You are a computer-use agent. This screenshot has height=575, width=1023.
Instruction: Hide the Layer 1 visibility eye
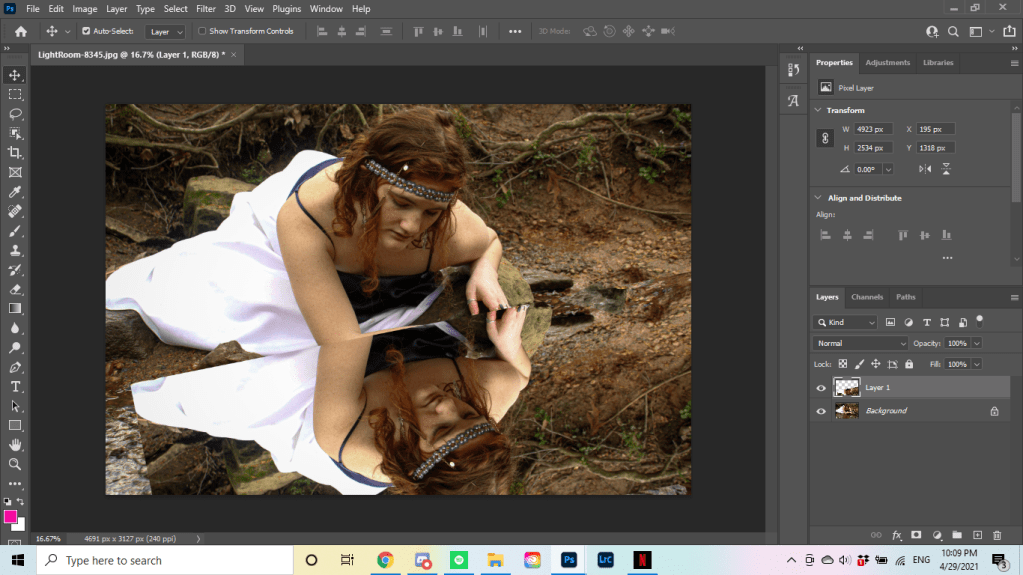tap(821, 388)
